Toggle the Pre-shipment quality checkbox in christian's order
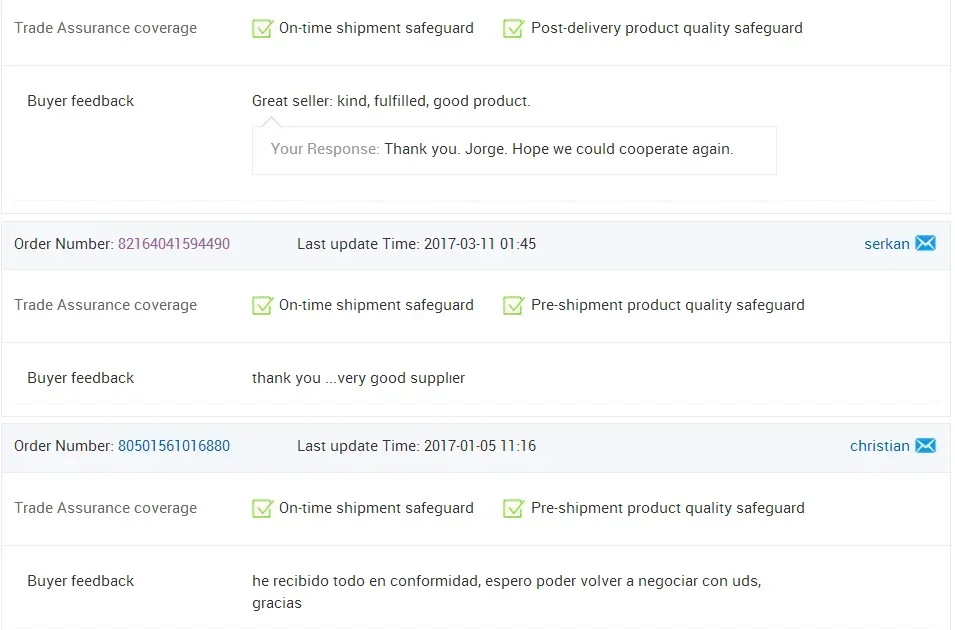The height and width of the screenshot is (630, 955). pyautogui.click(x=514, y=508)
